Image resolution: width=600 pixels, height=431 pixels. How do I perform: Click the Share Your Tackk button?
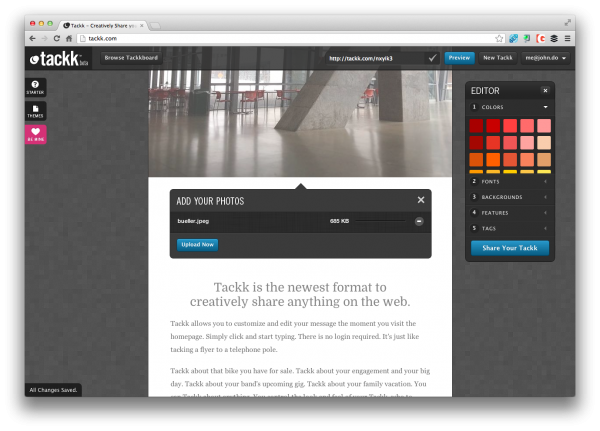[510, 248]
